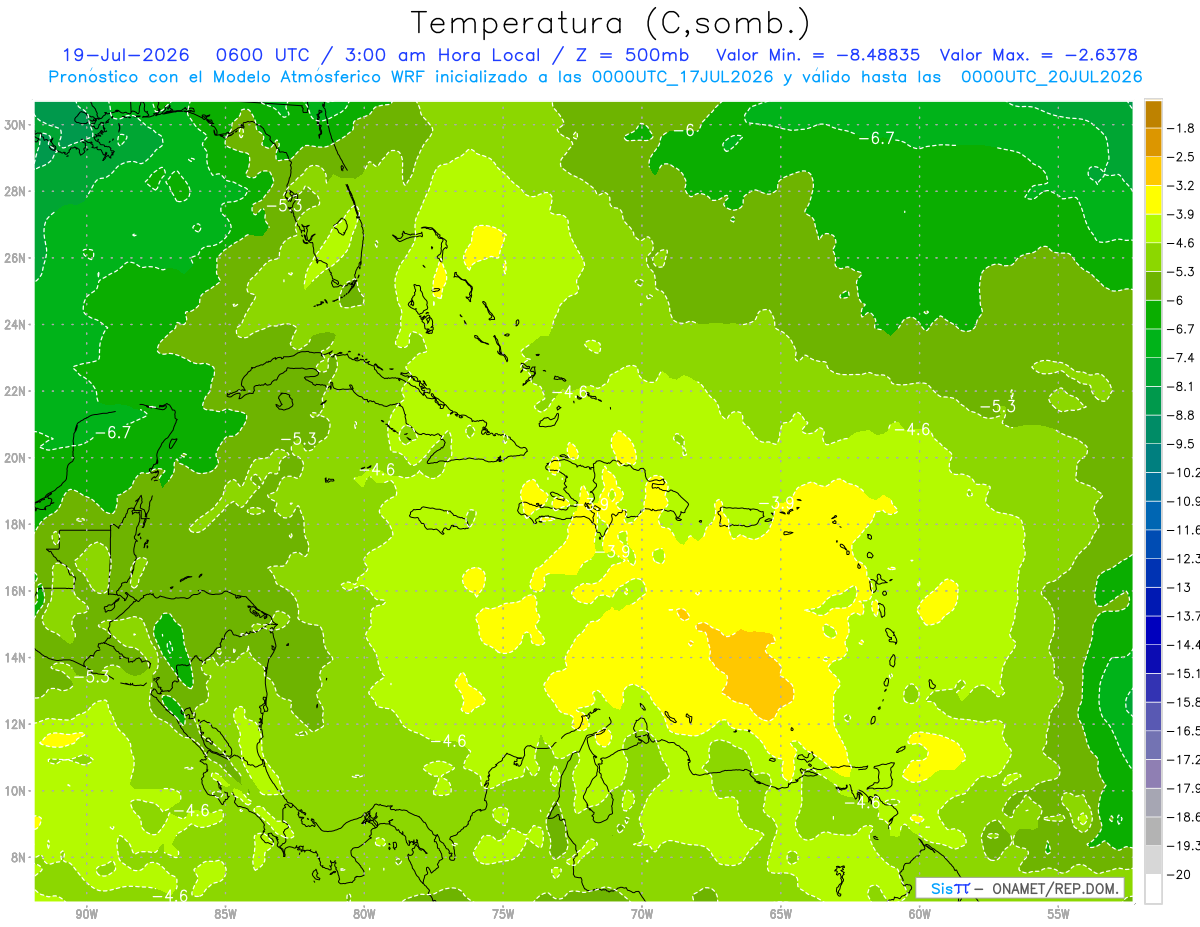Viewport: 1200px width, 927px height.
Task: Click the '-7.4' legend value
Action: coord(1181,358)
